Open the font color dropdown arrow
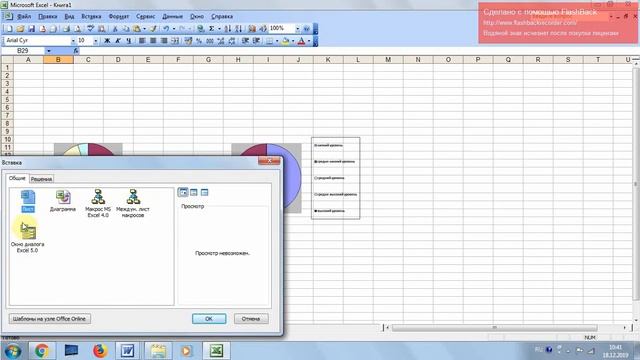The height and width of the screenshot is (360, 640). coord(309,41)
